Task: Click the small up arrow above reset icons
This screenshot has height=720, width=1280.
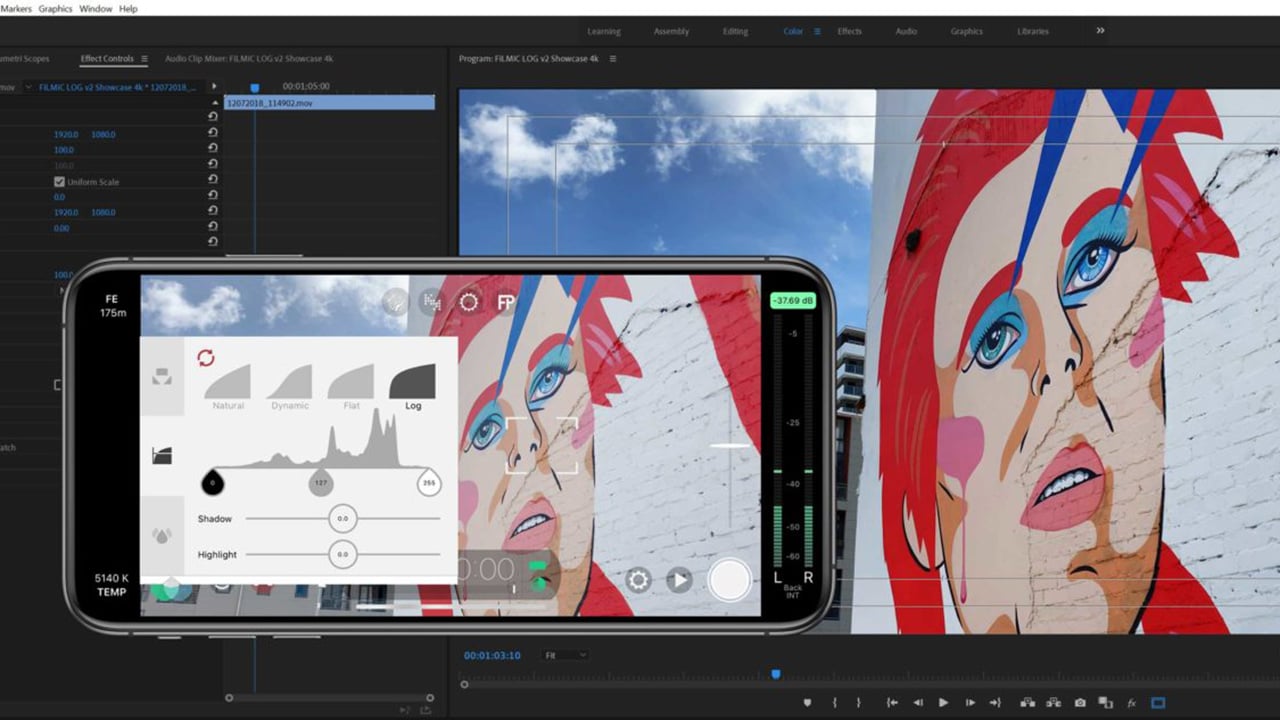Action: pyautogui.click(x=214, y=103)
